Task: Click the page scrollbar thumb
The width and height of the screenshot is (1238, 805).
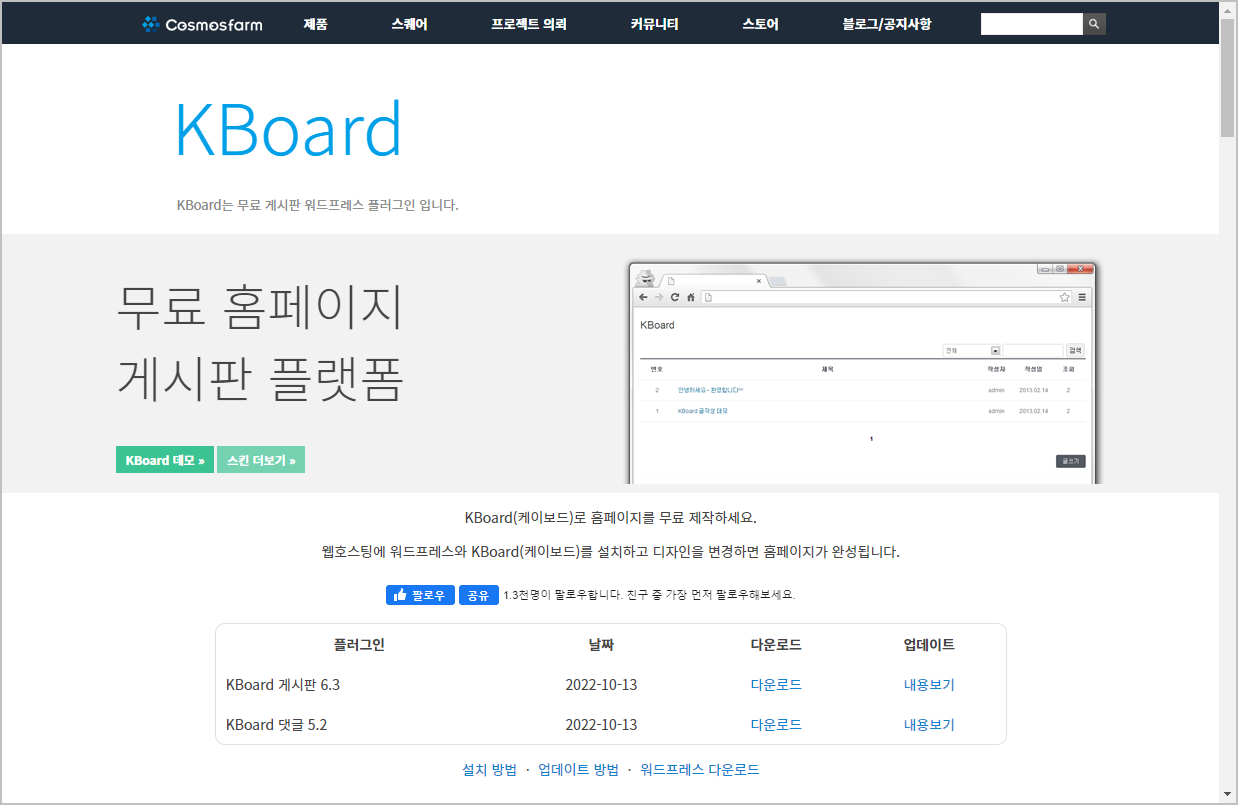Action: click(1228, 77)
